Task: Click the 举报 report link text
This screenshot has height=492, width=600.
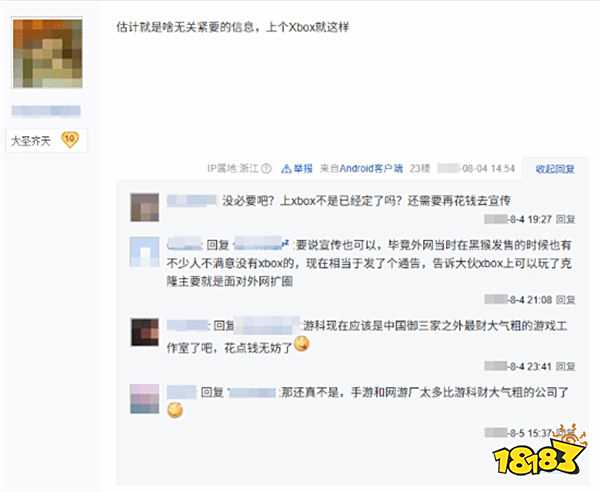Action: [x=303, y=169]
